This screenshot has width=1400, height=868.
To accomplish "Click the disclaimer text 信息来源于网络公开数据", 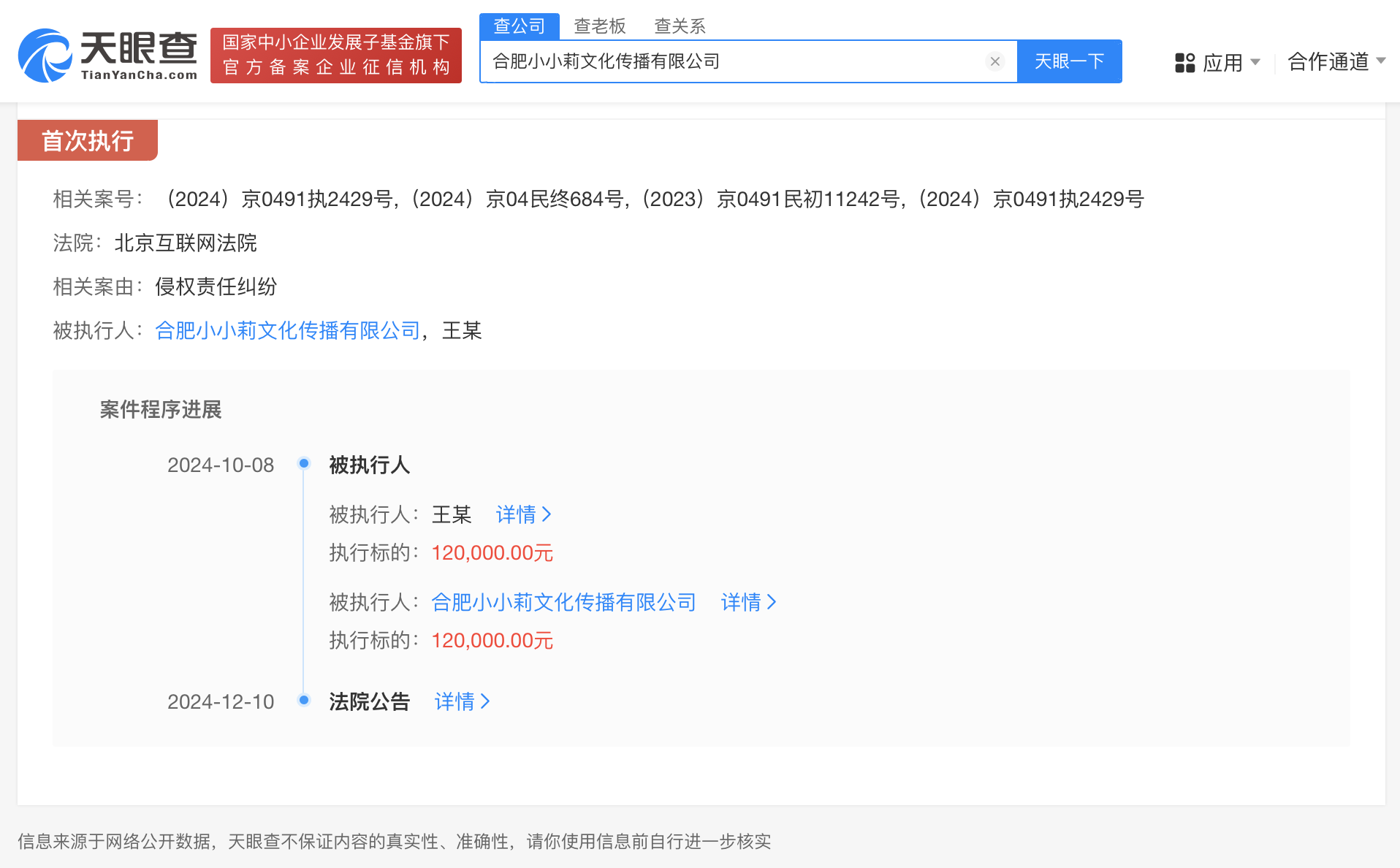I will [x=114, y=842].
